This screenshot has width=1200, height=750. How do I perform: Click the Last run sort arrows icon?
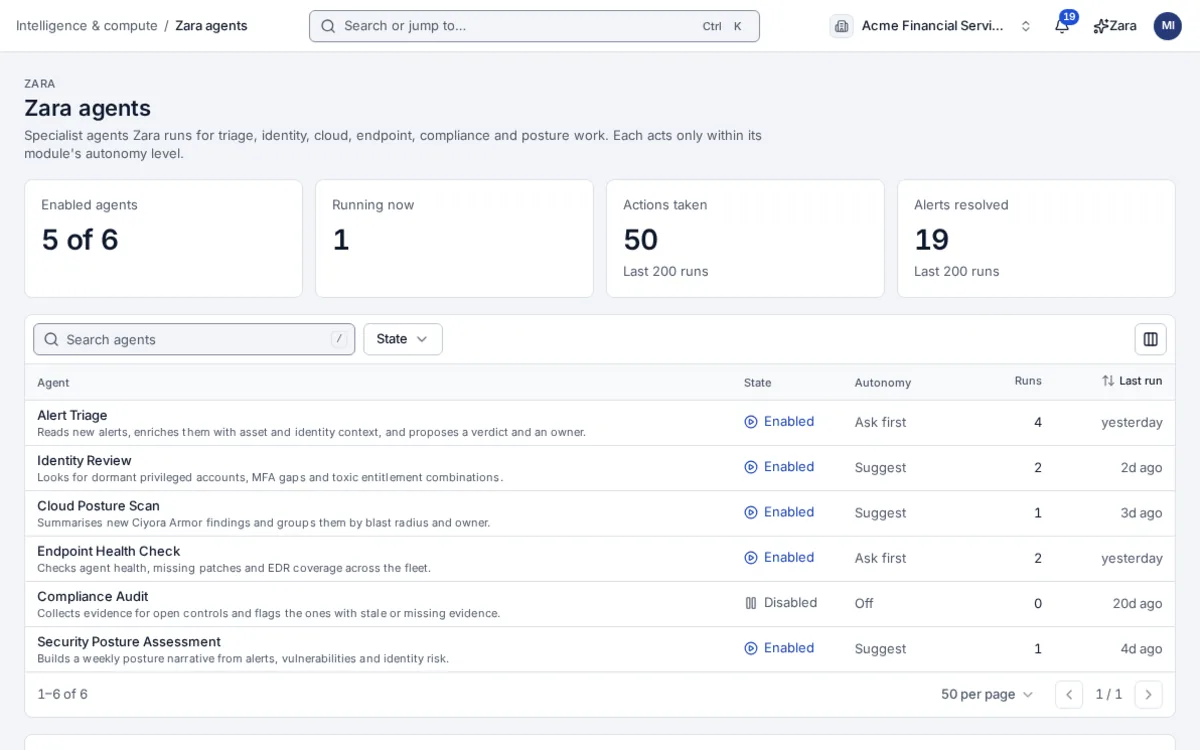coord(1108,381)
